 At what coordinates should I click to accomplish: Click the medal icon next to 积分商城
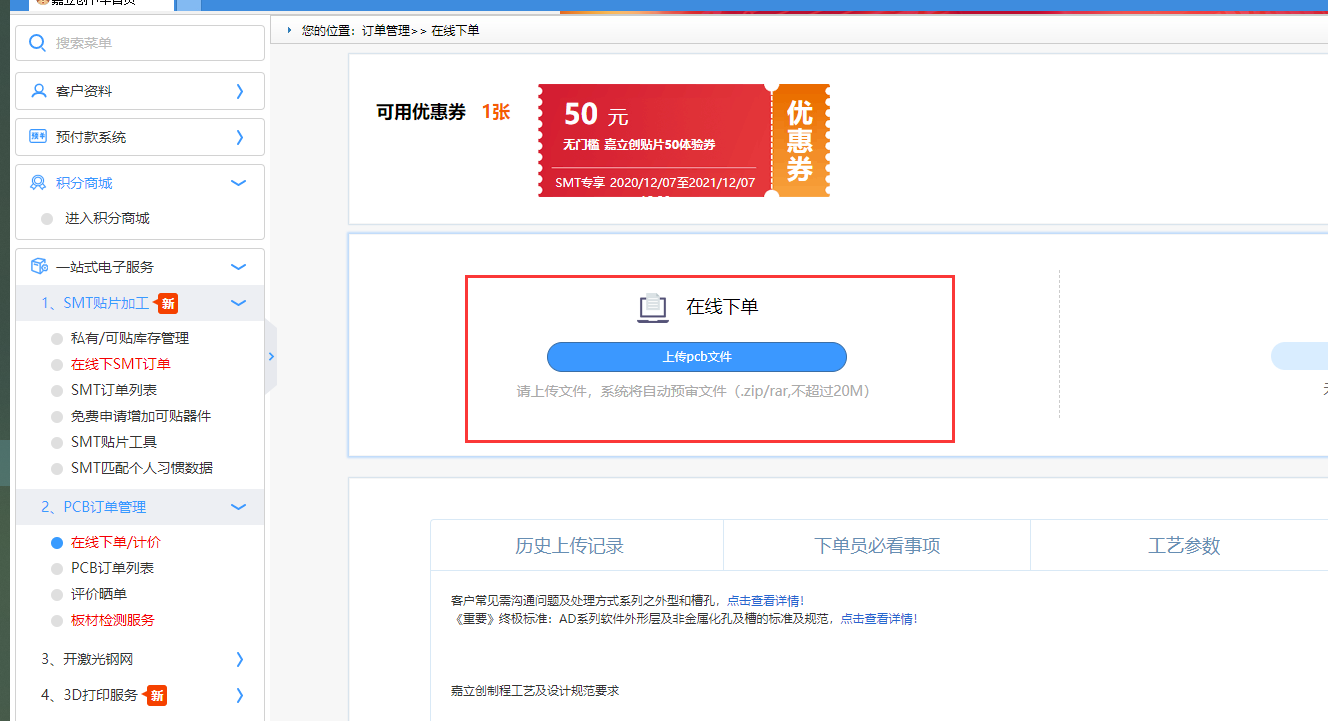(x=36, y=182)
